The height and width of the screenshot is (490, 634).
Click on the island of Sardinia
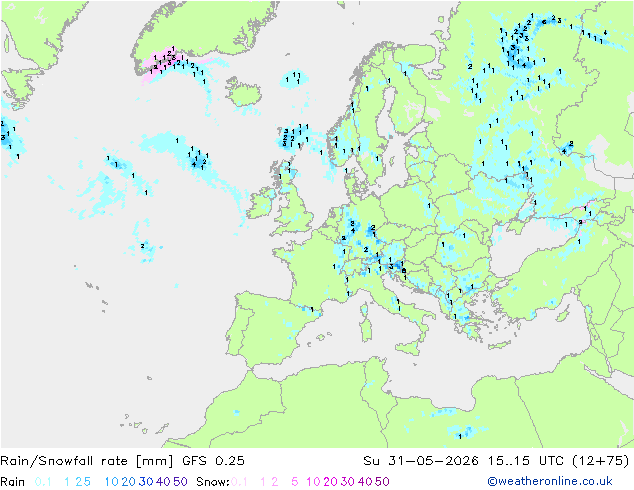[366, 327]
